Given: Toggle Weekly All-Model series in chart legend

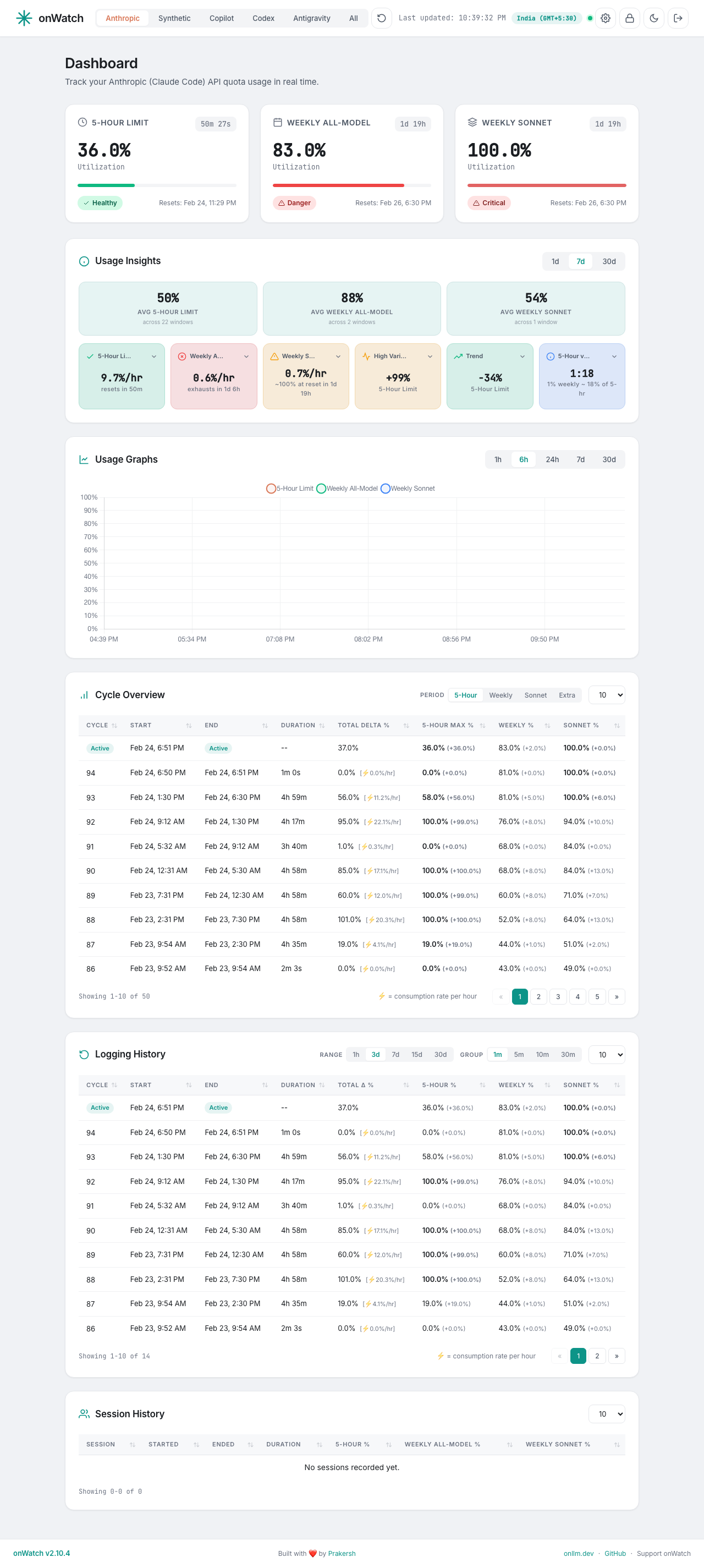Looking at the screenshot, I should 347,489.
